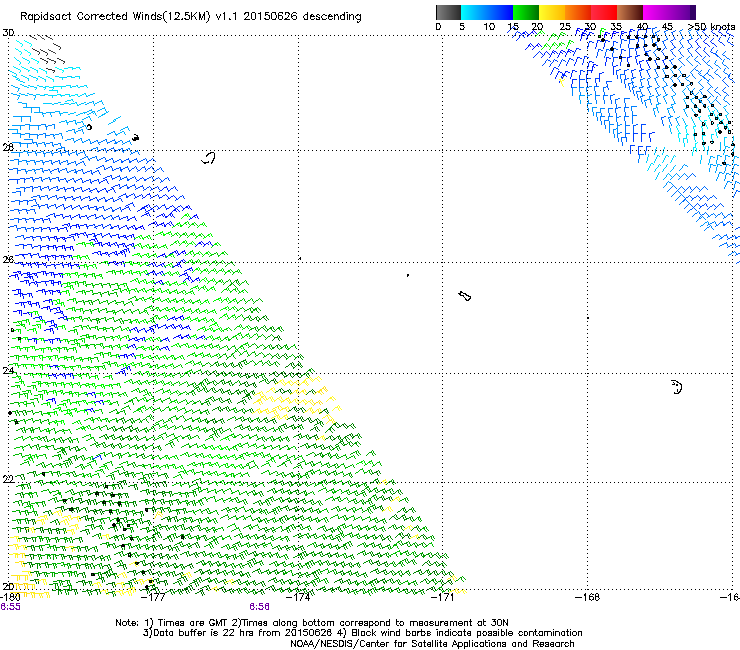The image size is (740, 650).
Task: Click the purple '6:55' swath time label
Action: (x=10, y=607)
